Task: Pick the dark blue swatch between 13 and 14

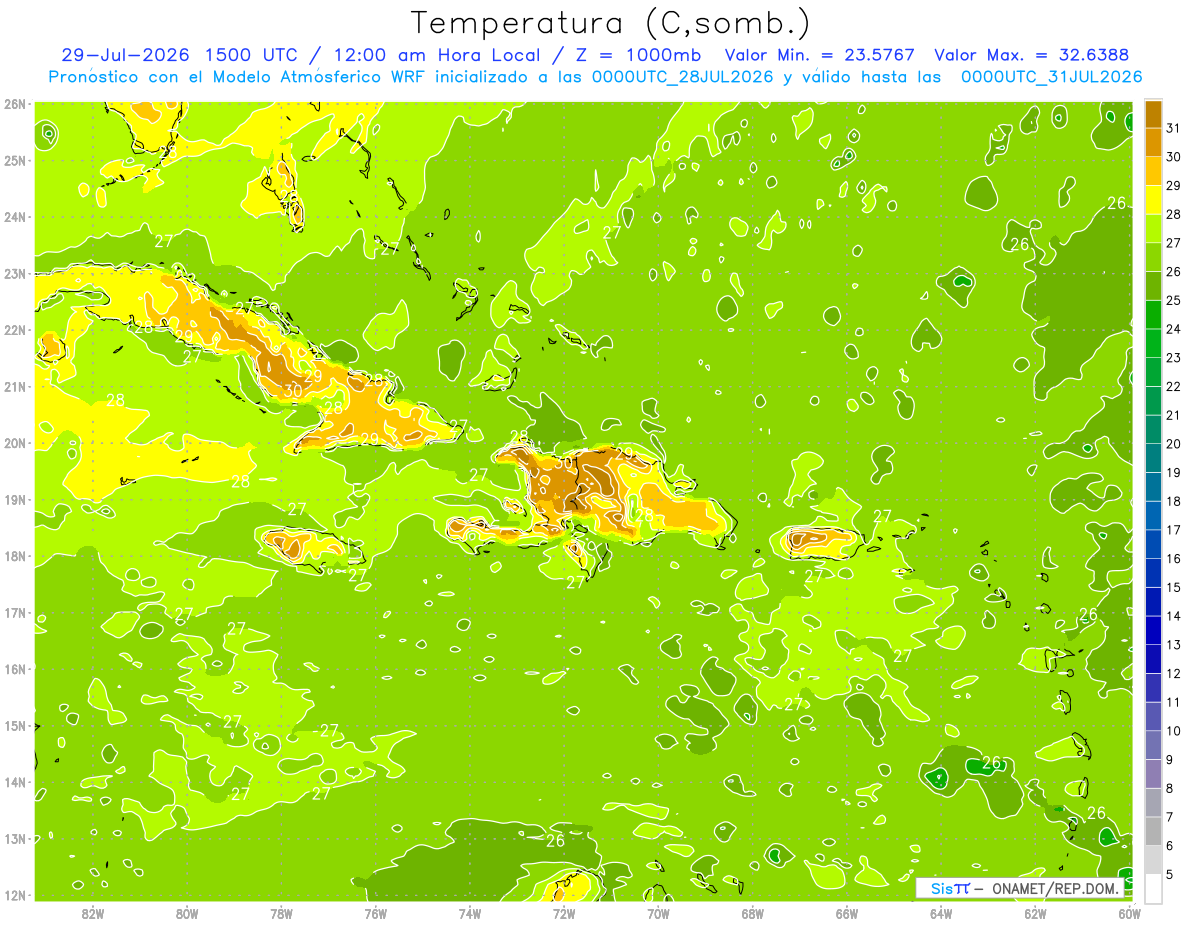Action: (x=1153, y=630)
